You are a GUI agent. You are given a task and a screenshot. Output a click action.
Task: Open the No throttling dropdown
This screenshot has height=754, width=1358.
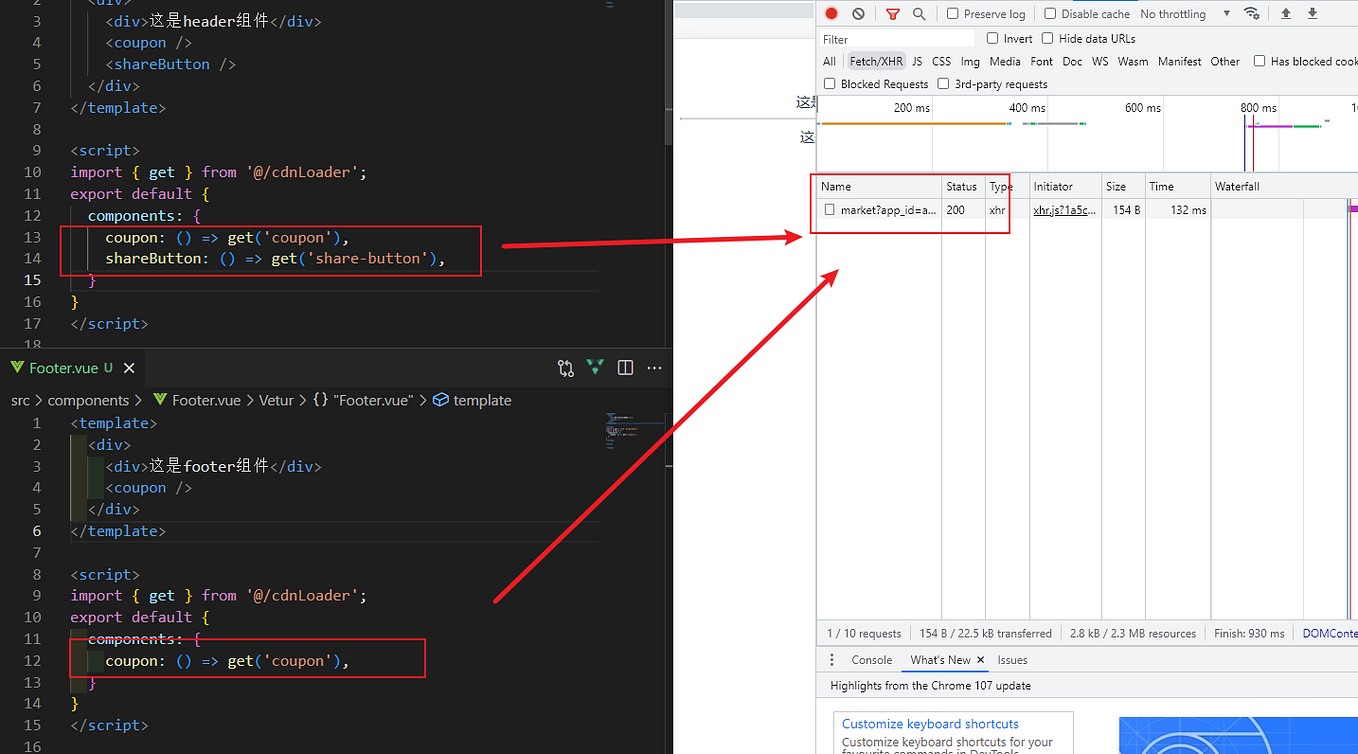click(x=1185, y=14)
